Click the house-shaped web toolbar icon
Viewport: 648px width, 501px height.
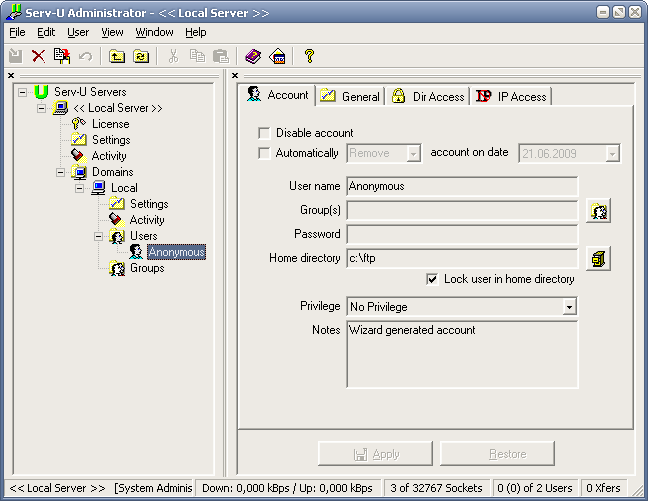click(277, 56)
